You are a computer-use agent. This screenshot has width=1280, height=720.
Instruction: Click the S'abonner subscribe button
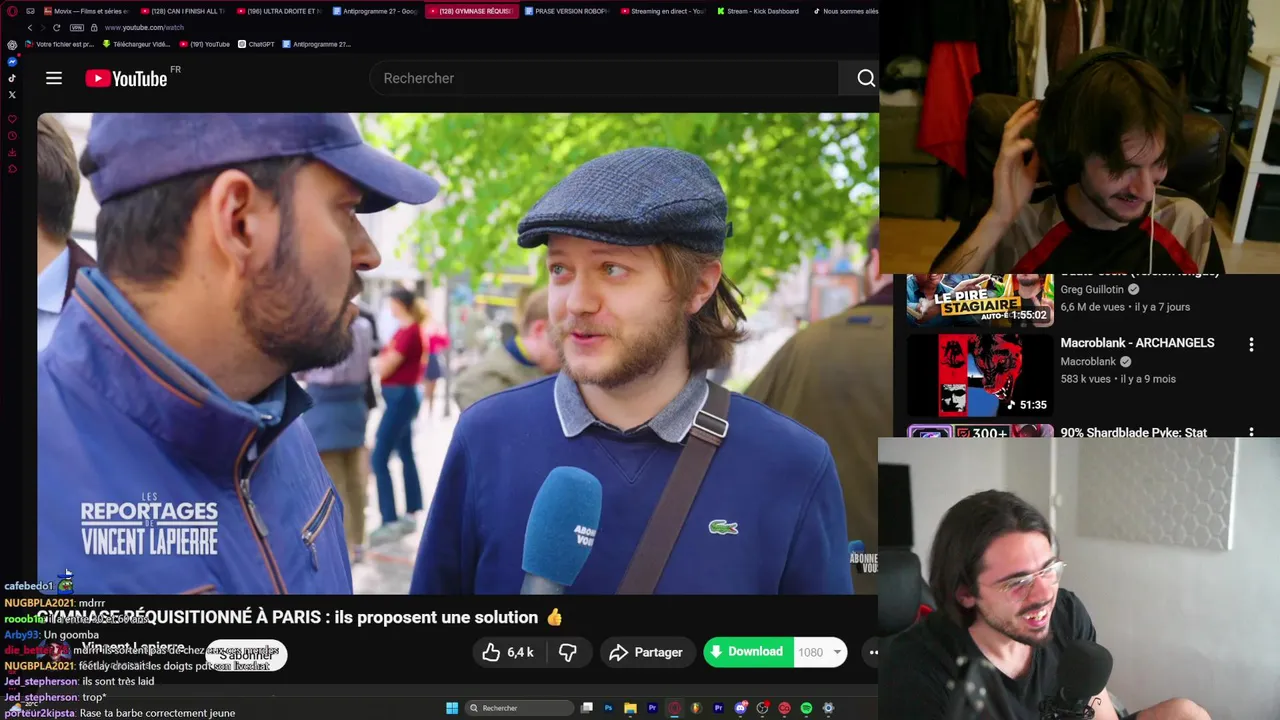point(247,655)
